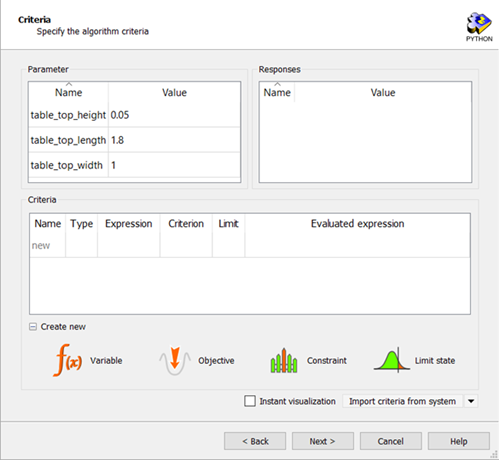
Task: Collapse the Create new section
Action: [33, 327]
